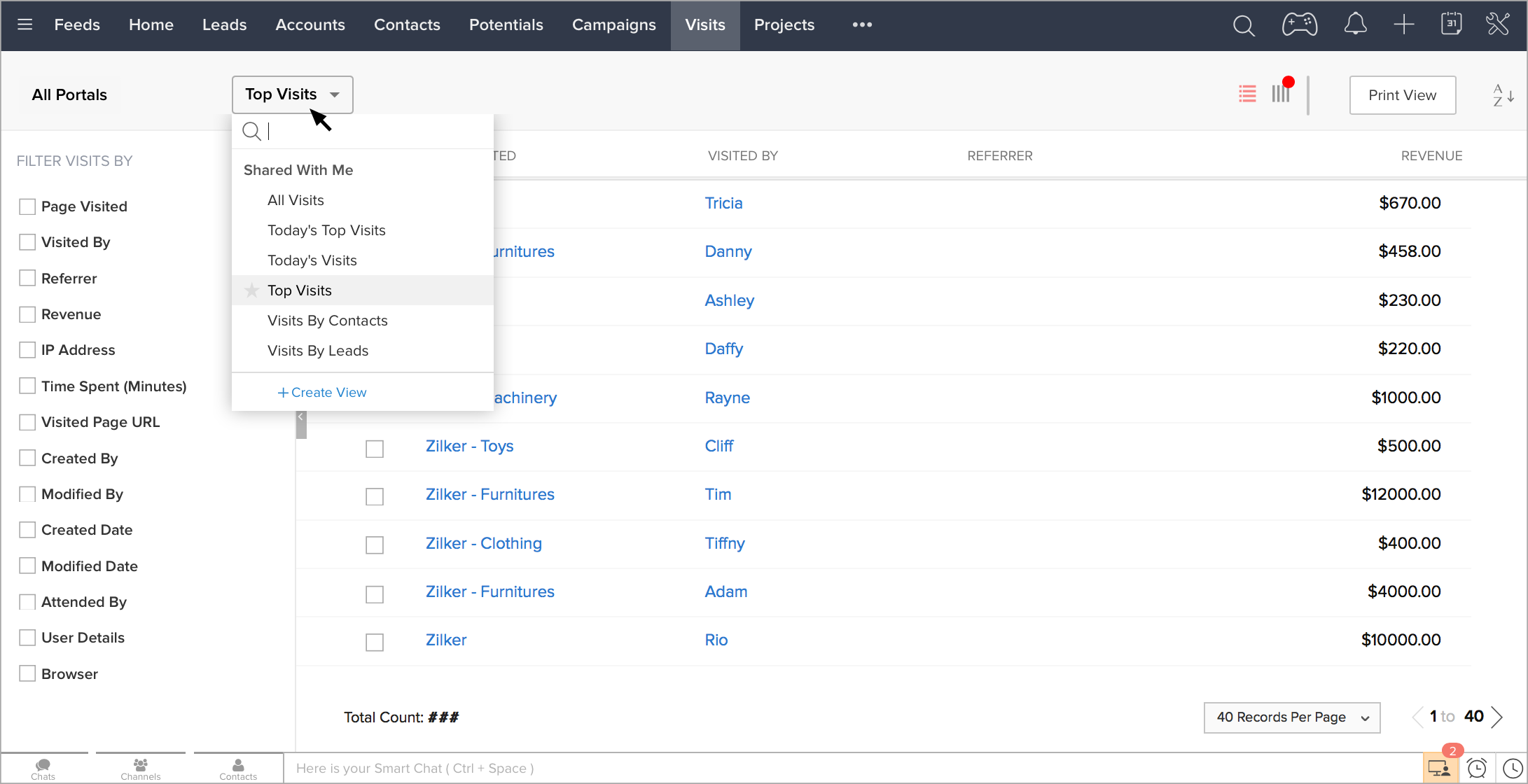The width and height of the screenshot is (1528, 784).
Task: Expand more modules with the three dots
Action: point(862,24)
